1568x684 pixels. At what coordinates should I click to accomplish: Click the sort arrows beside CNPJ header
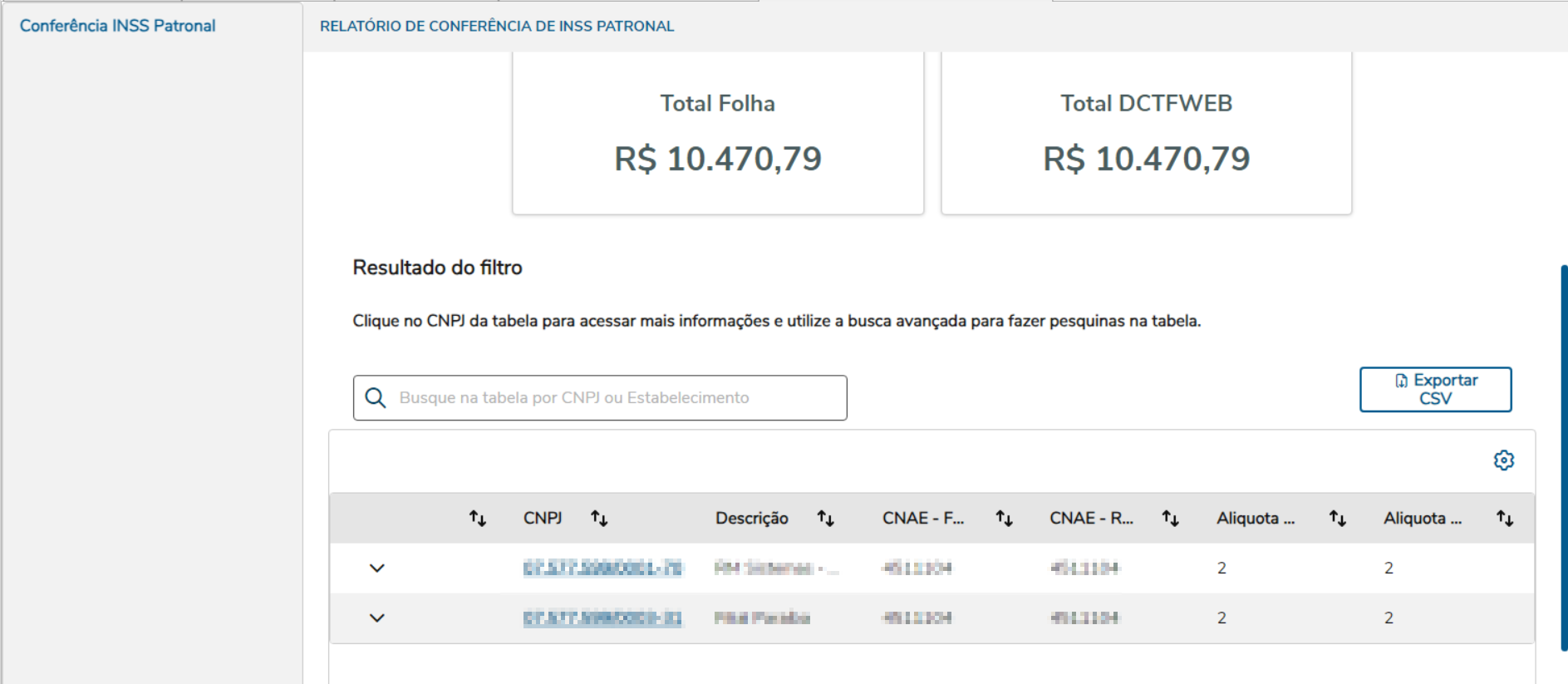[599, 519]
